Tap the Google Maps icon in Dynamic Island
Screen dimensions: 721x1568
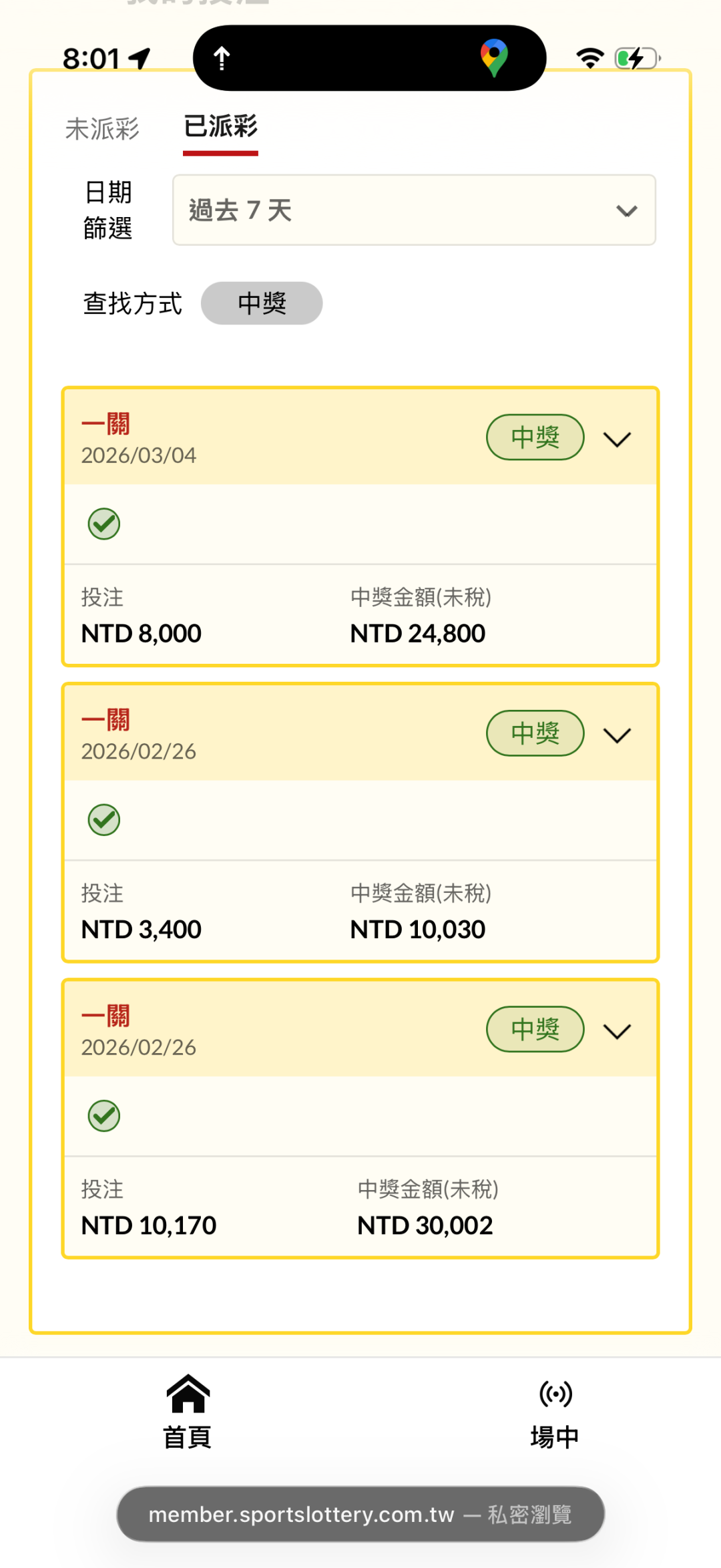click(494, 57)
